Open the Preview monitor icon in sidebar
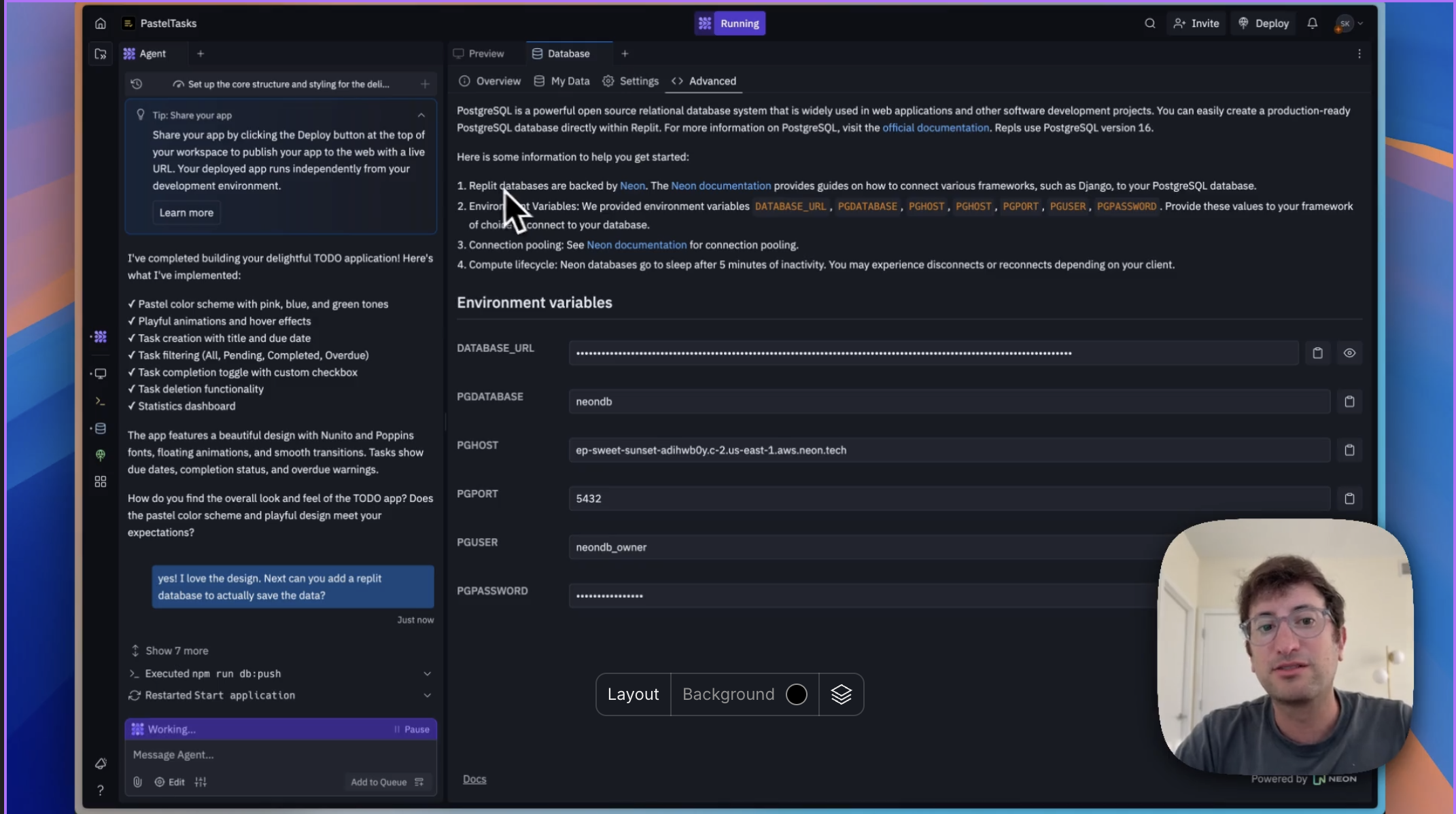The height and width of the screenshot is (814, 1456). click(x=101, y=374)
